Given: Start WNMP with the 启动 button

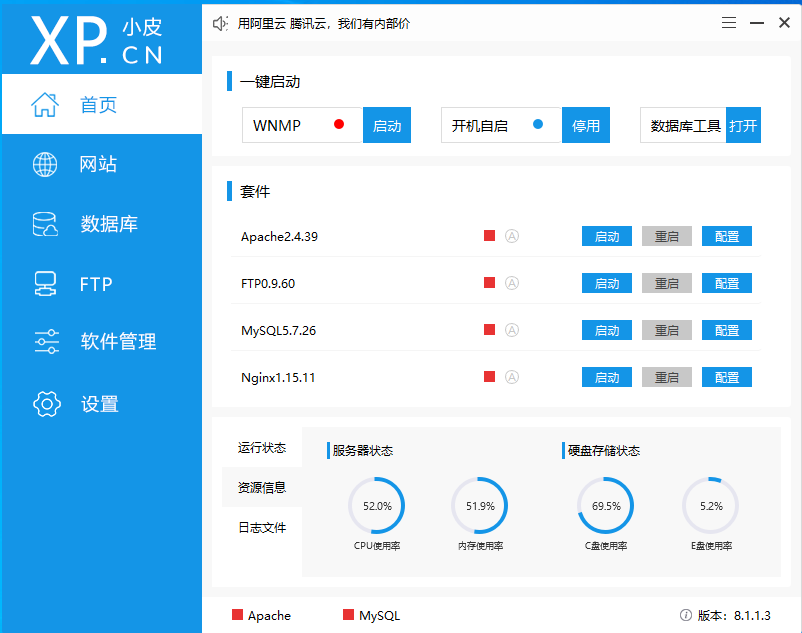Looking at the screenshot, I should pyautogui.click(x=387, y=125).
